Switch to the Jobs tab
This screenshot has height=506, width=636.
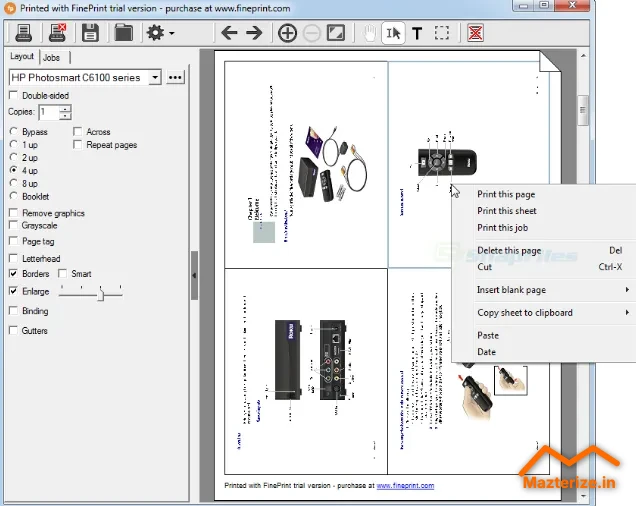[52, 58]
